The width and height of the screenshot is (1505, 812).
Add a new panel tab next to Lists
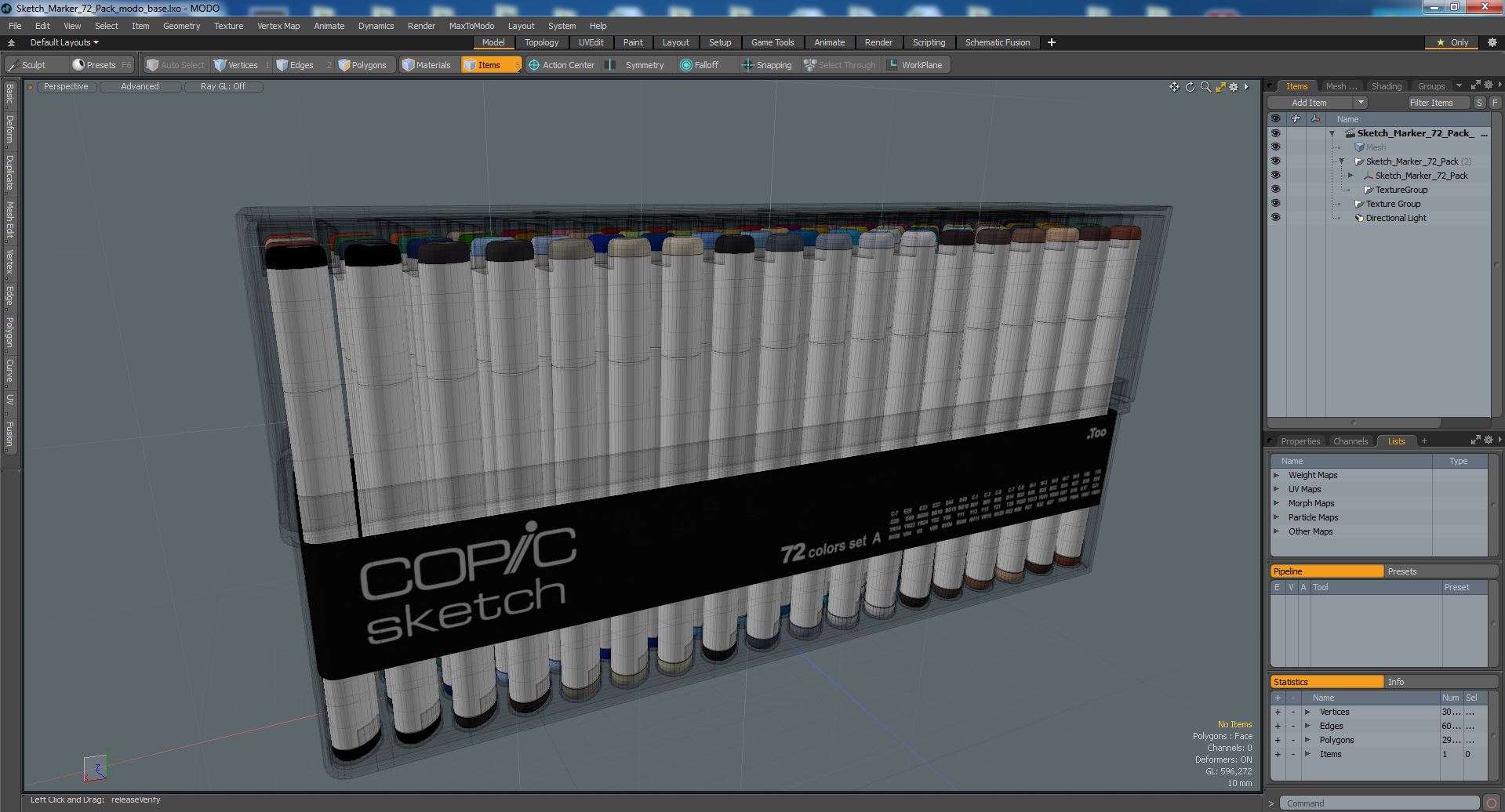1424,441
